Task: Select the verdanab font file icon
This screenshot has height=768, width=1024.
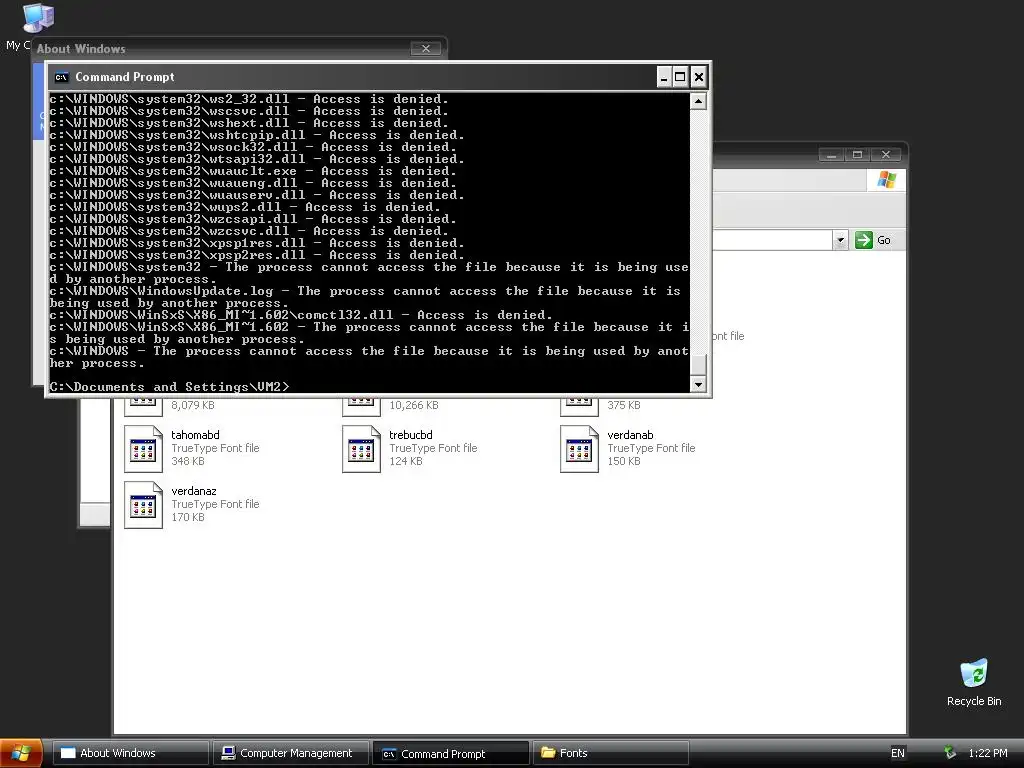Action: tap(579, 449)
